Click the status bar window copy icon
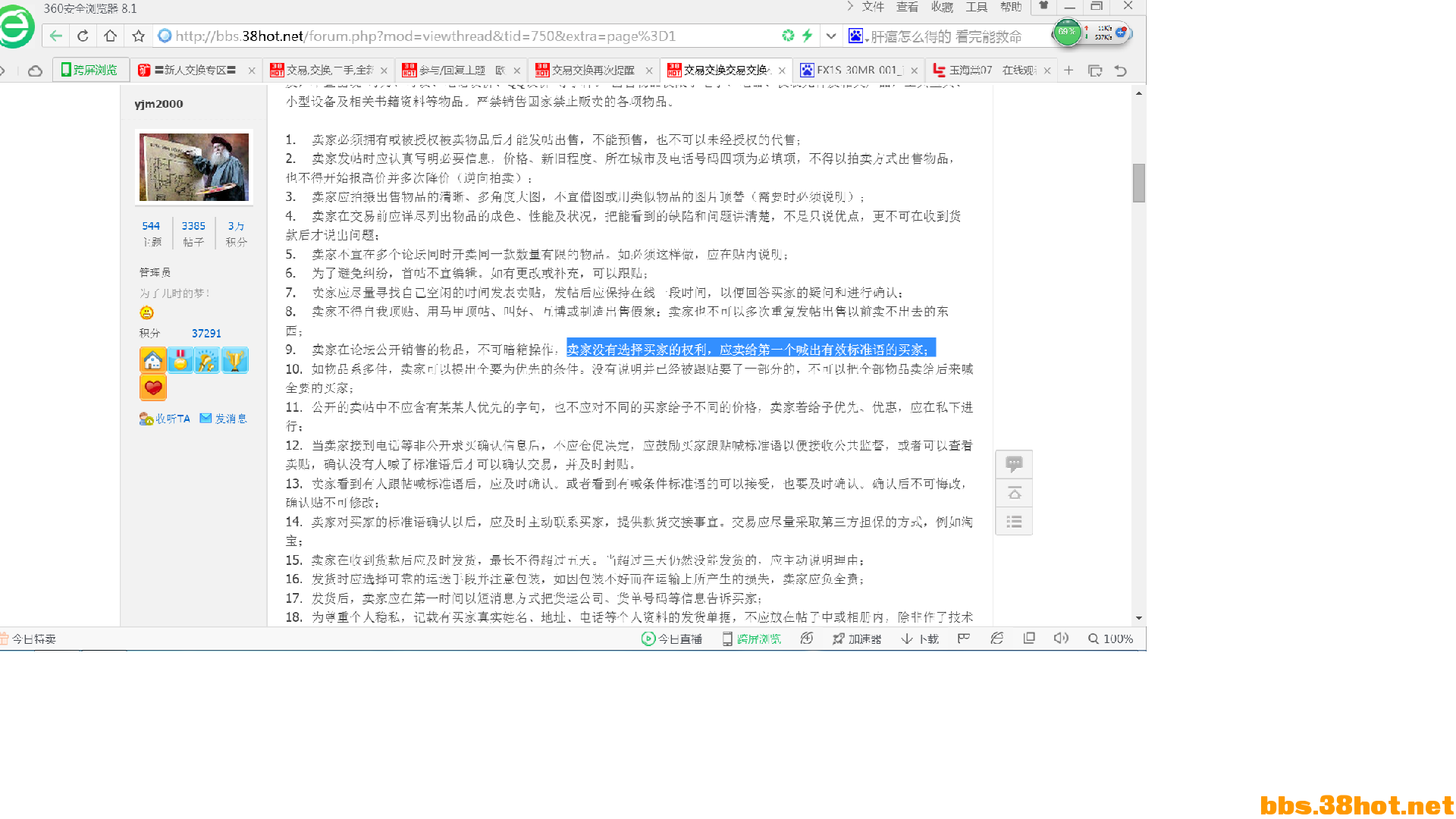This screenshot has height=819, width=1456. pos(1029,639)
